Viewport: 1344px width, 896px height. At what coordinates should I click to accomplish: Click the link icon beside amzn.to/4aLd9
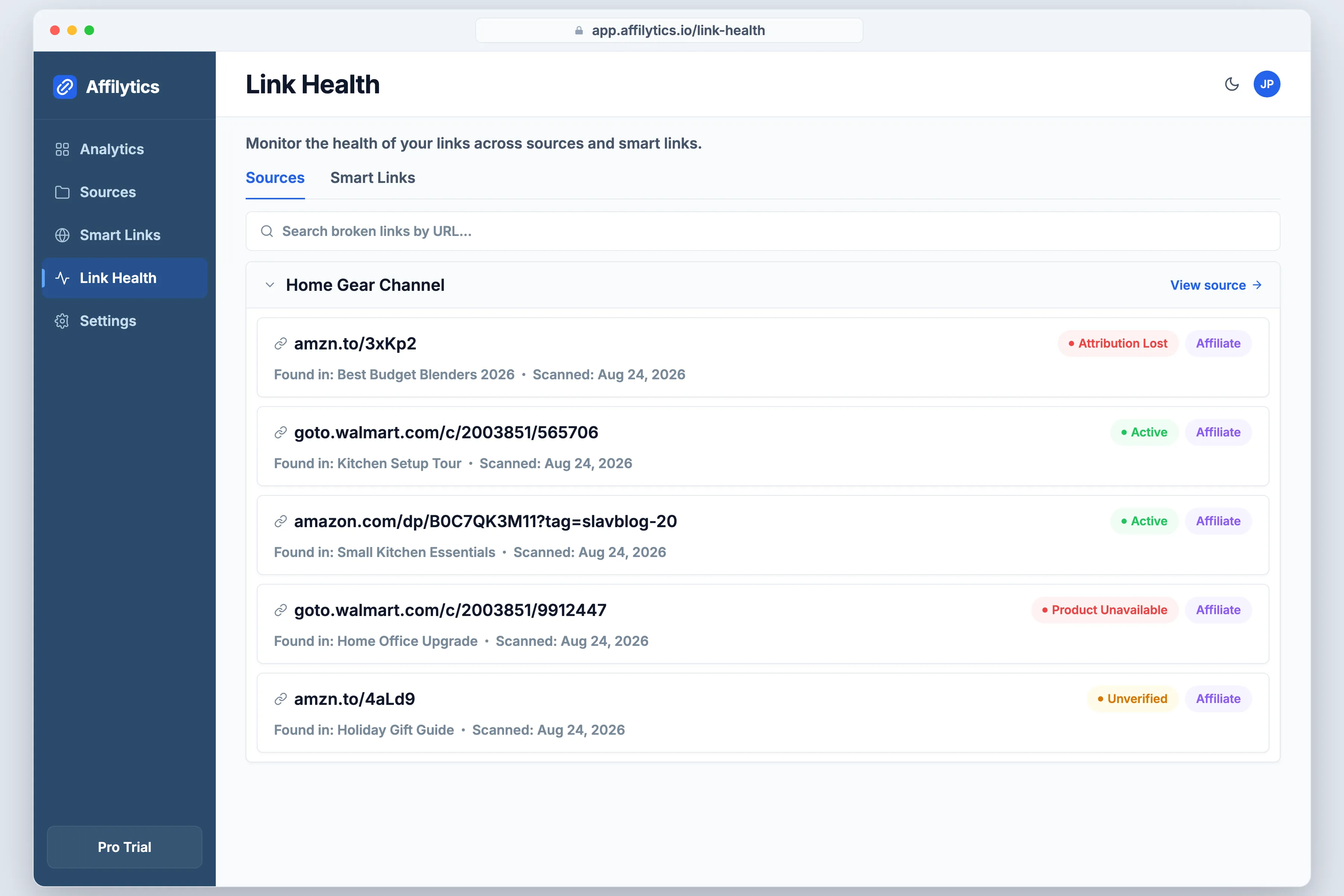[280, 699]
